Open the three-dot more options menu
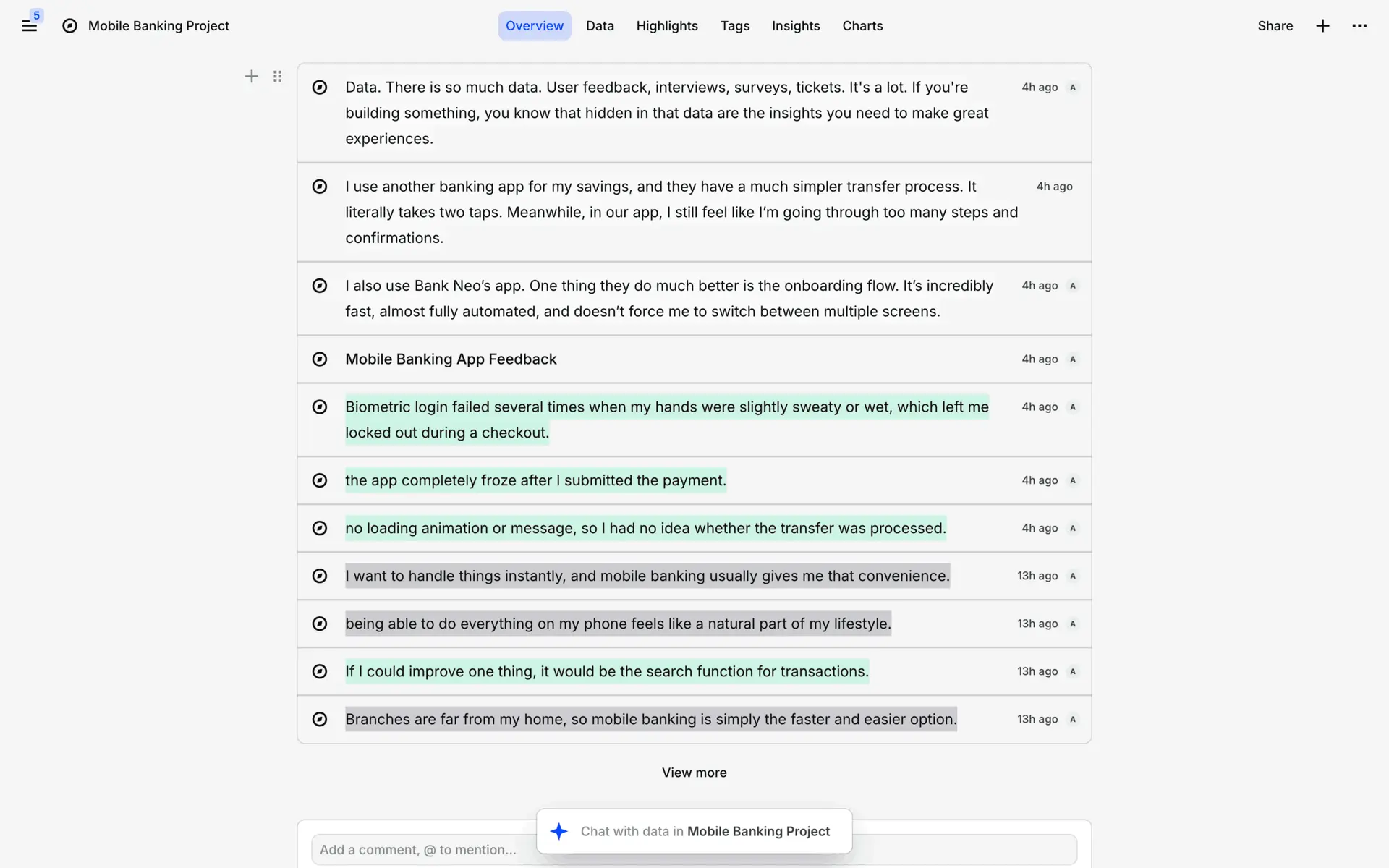This screenshot has width=1389, height=868. pyautogui.click(x=1359, y=26)
